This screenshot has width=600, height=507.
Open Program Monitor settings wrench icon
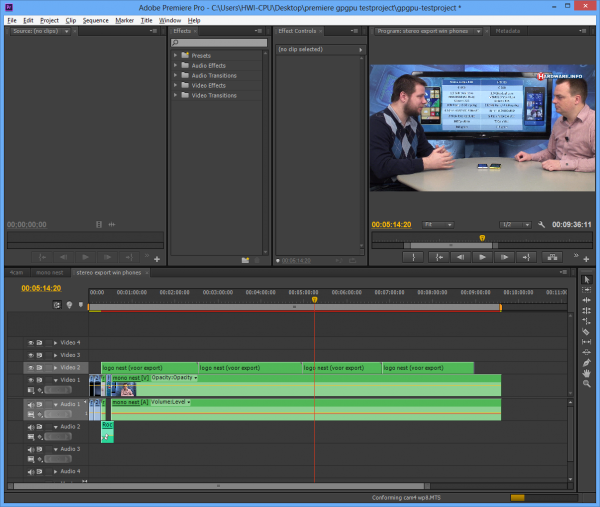point(540,225)
